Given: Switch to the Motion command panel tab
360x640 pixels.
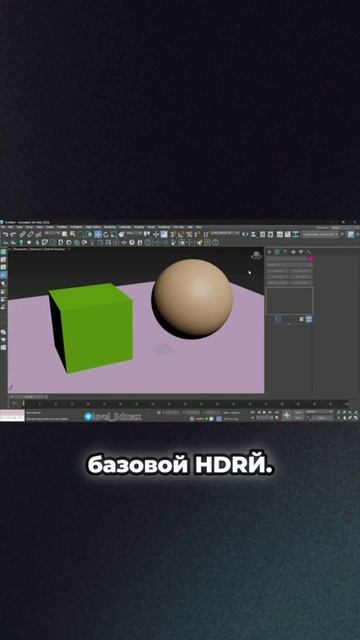Looking at the screenshot, I should (x=293, y=252).
